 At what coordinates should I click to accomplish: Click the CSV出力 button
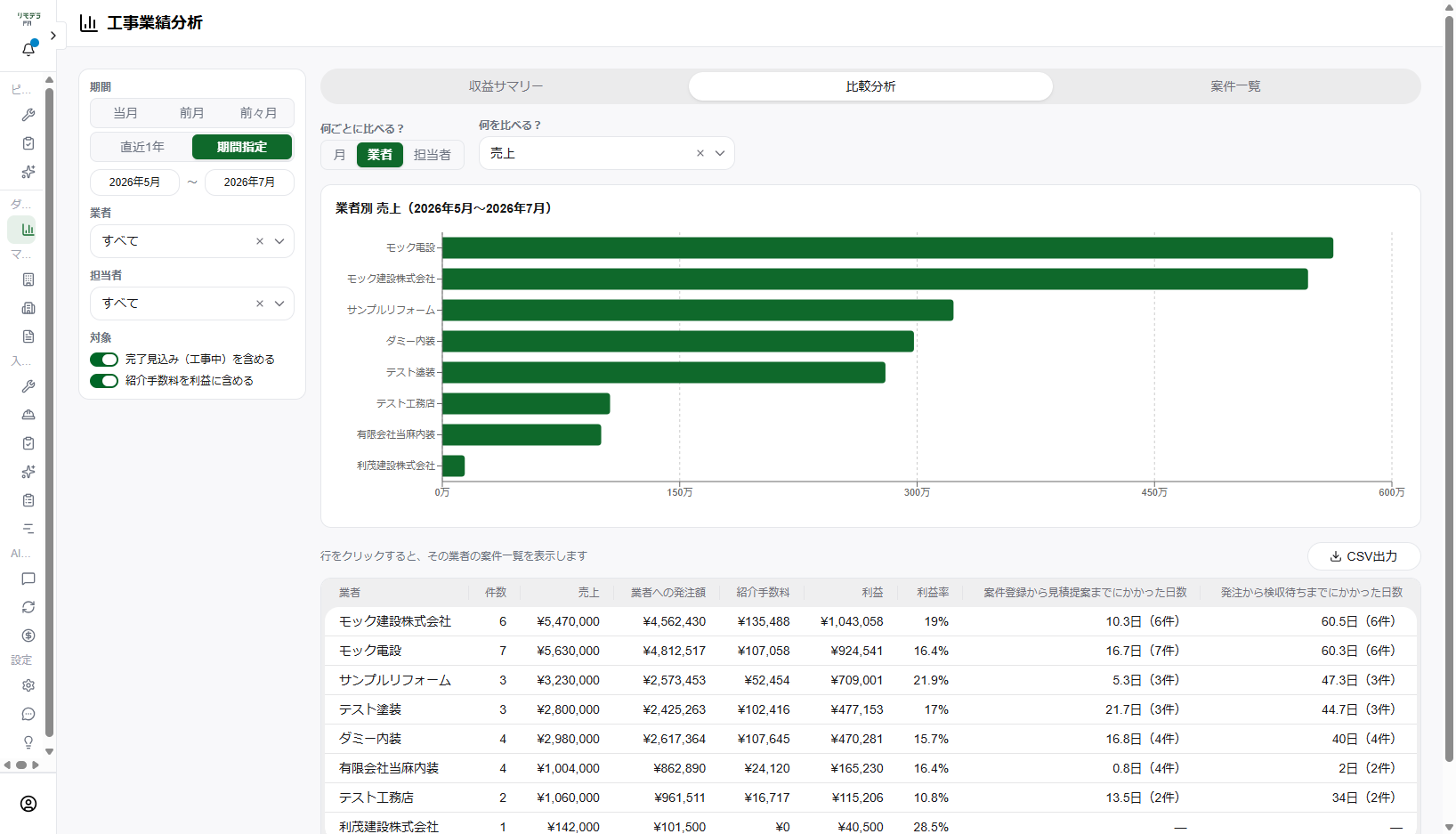click(1363, 556)
